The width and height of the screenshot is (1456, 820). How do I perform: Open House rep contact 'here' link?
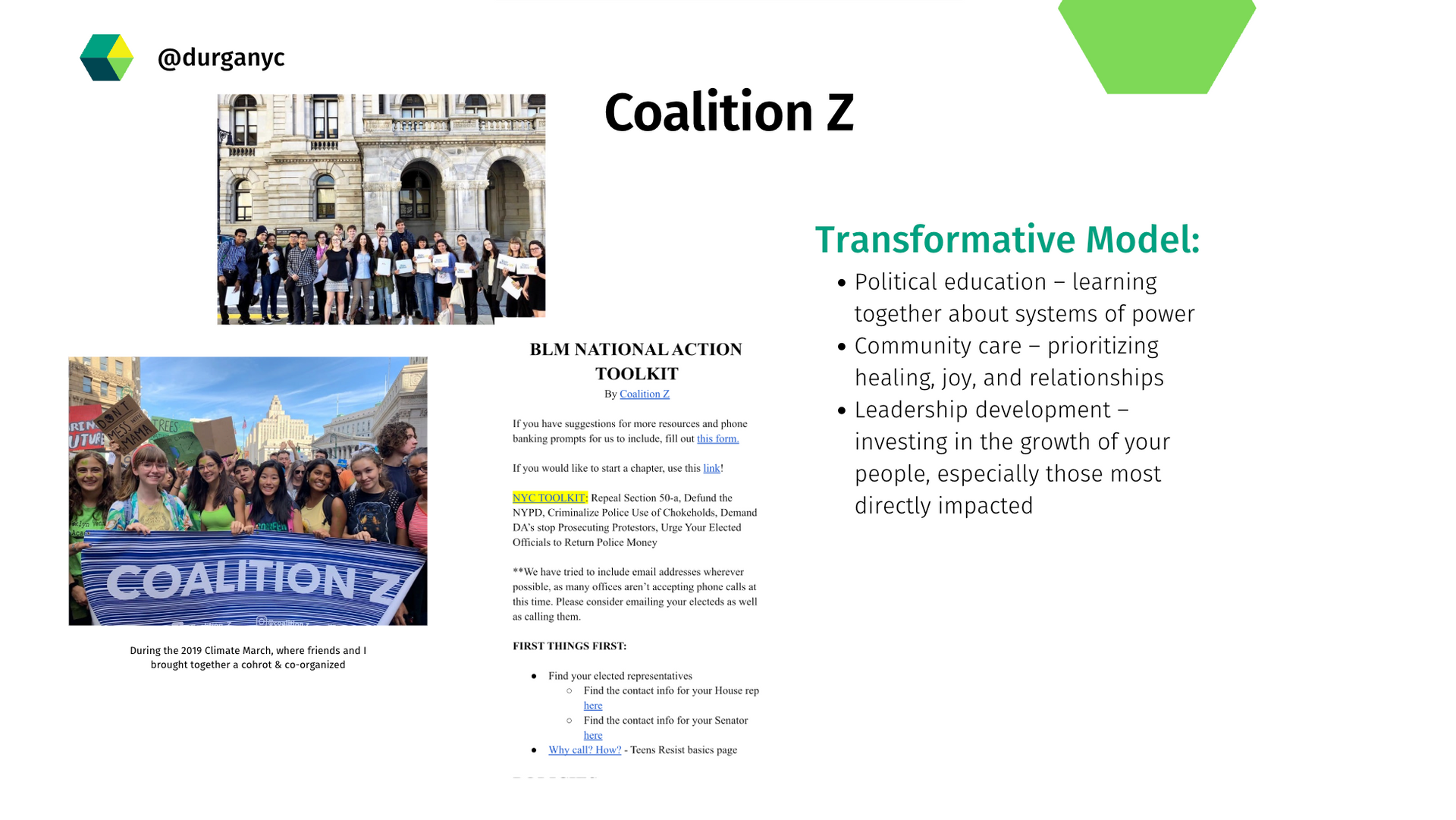593,705
